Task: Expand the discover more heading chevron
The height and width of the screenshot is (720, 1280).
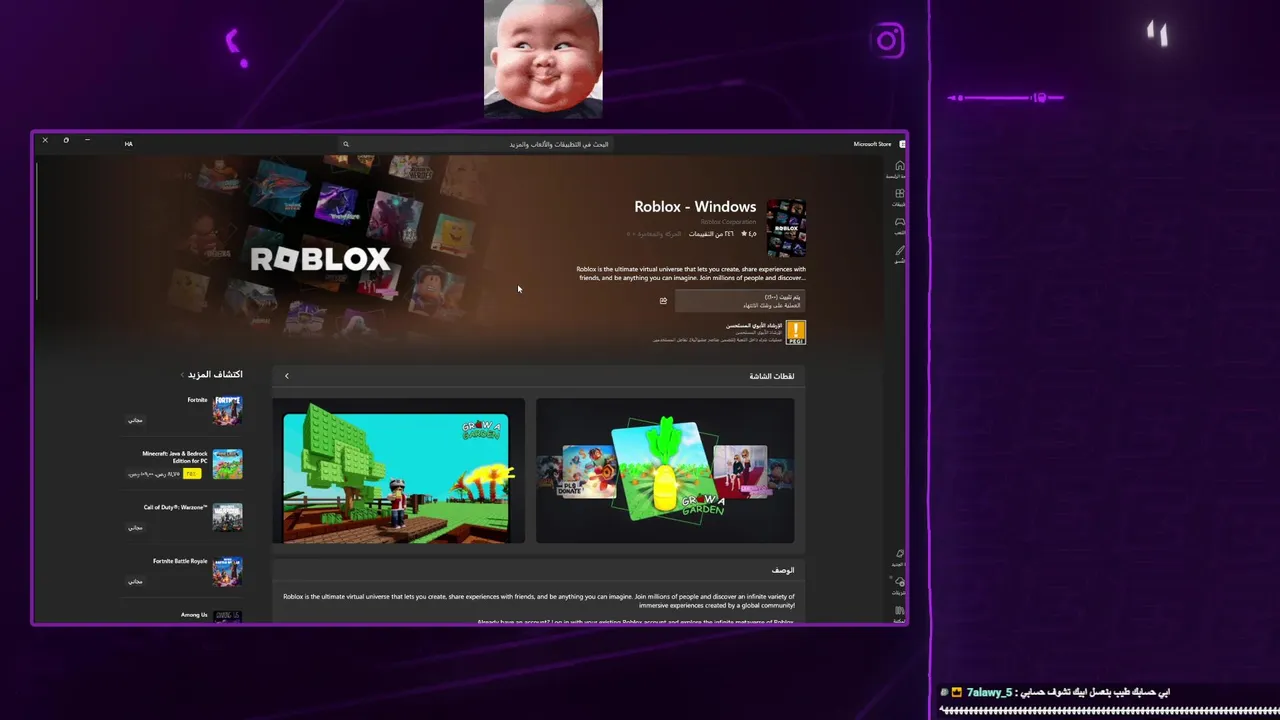Action: pyautogui.click(x=181, y=375)
